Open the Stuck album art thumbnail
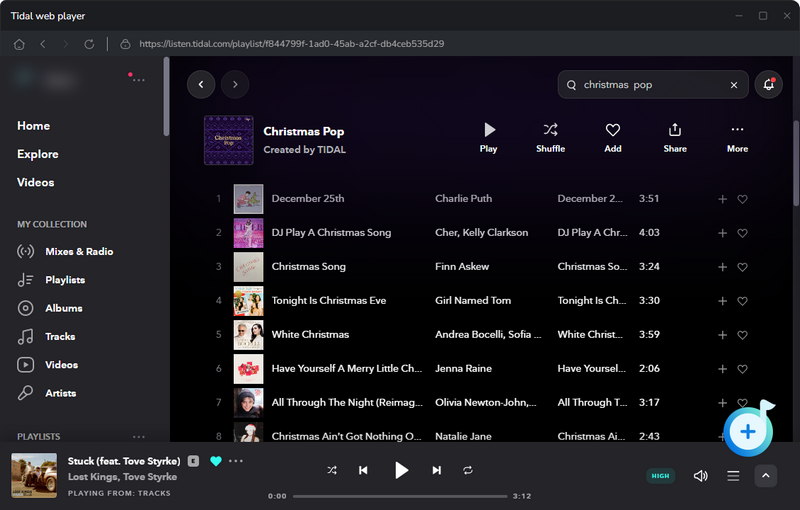Viewport: 800px width, 510px height. (34, 475)
